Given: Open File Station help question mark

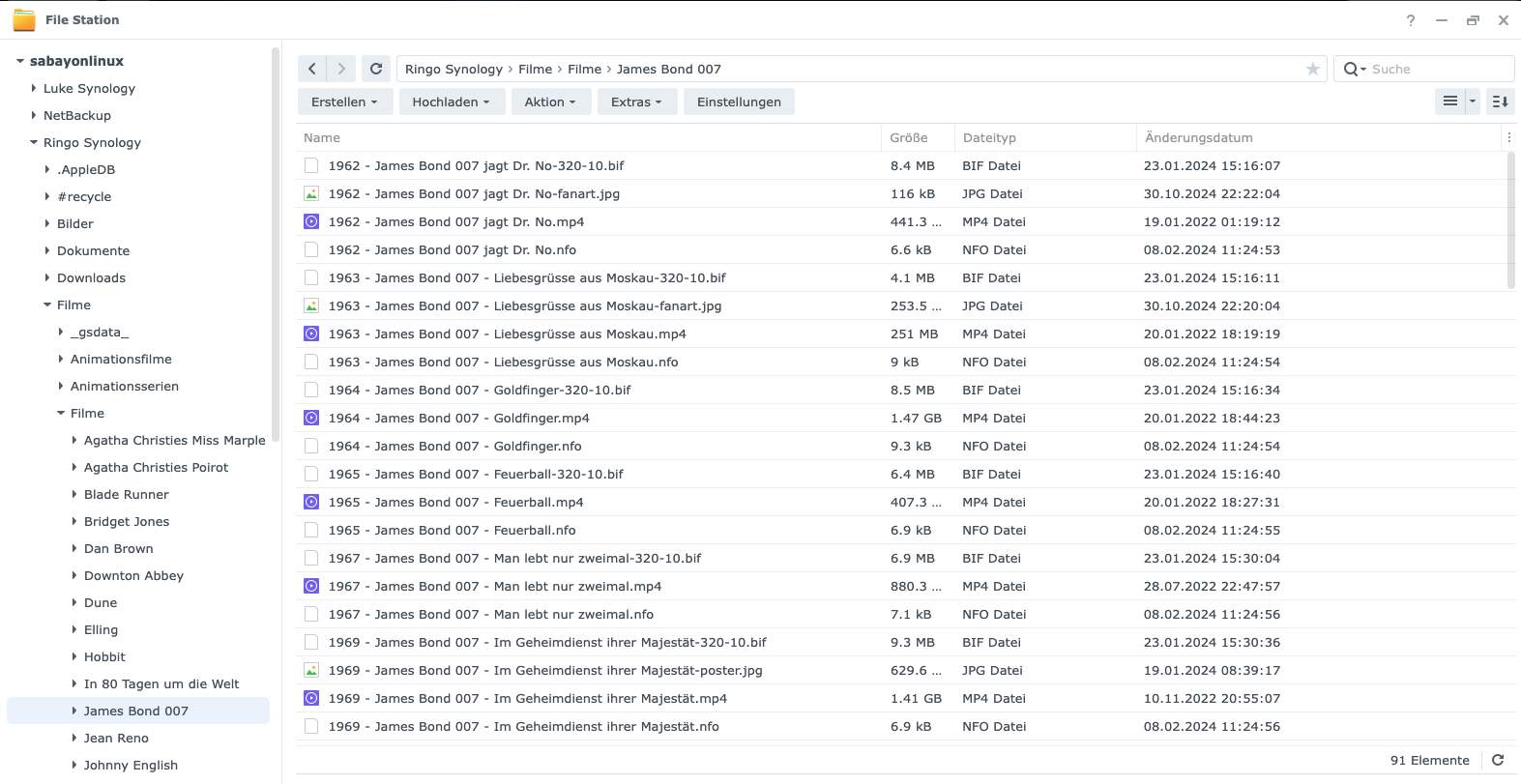Looking at the screenshot, I should pos(1411,20).
